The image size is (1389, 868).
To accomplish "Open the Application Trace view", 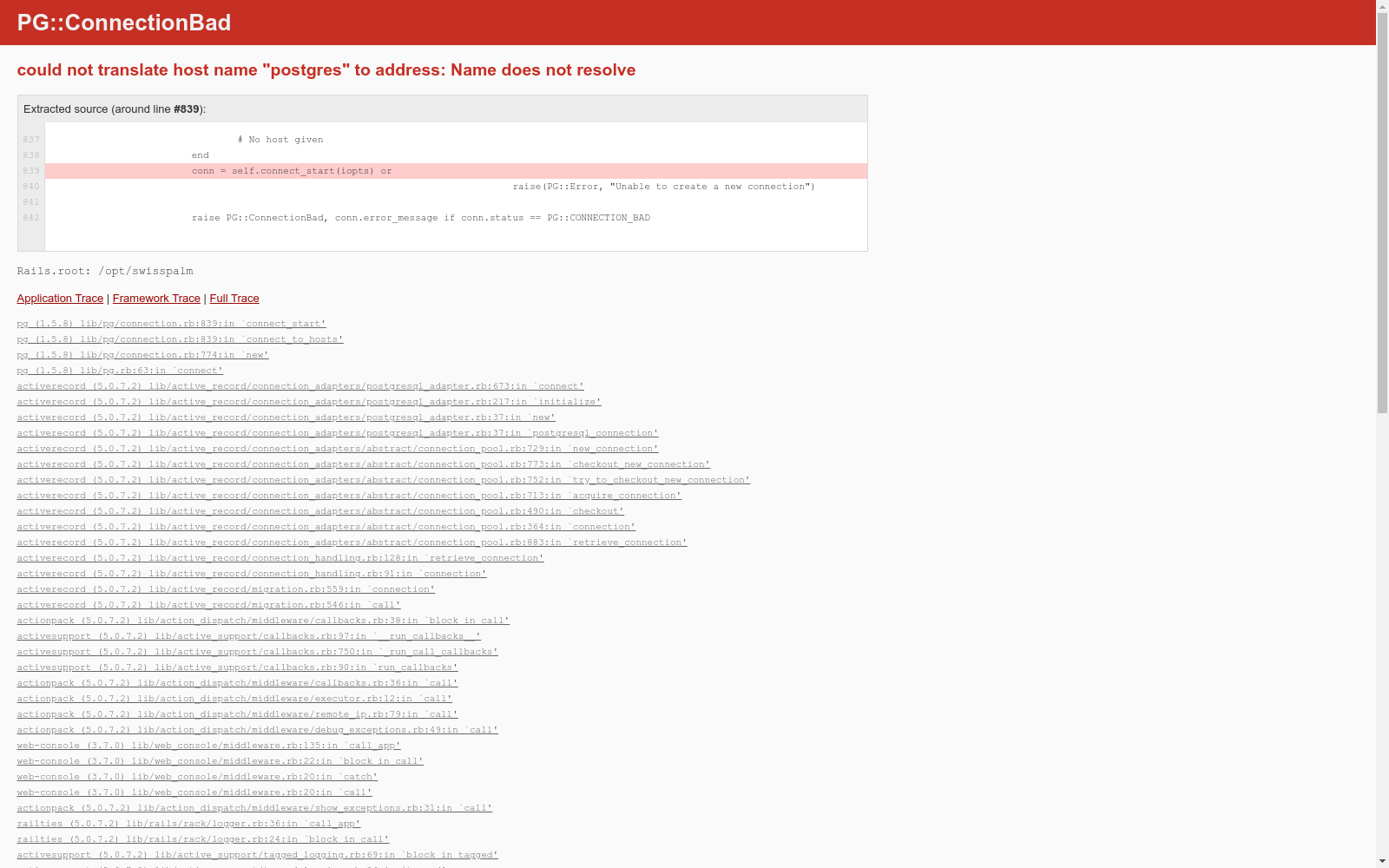I will tap(60, 299).
